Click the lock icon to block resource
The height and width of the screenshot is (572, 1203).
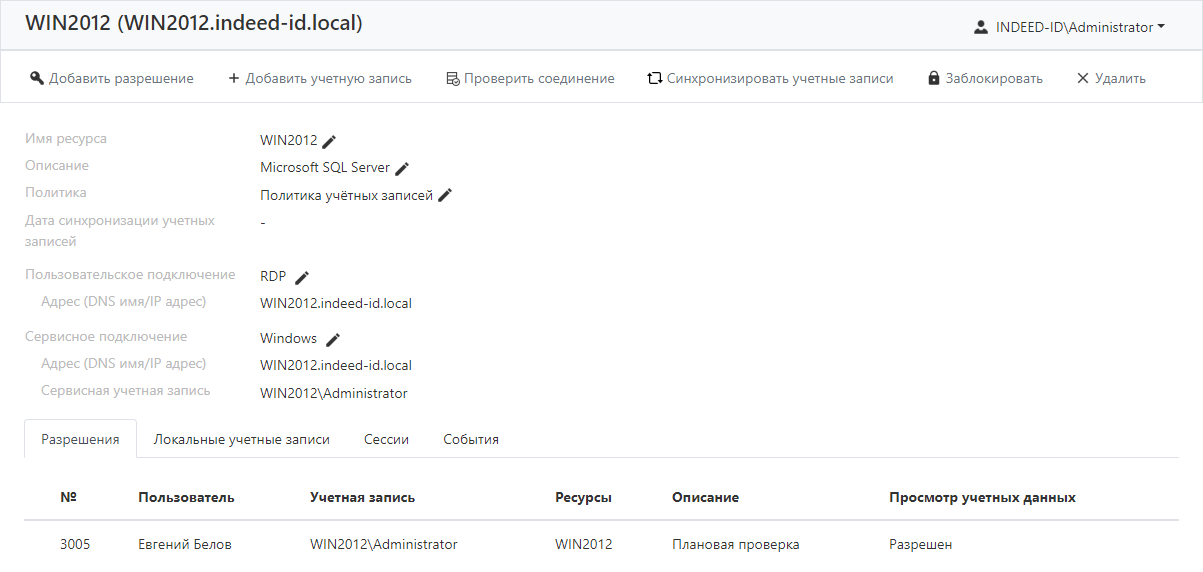pos(934,78)
